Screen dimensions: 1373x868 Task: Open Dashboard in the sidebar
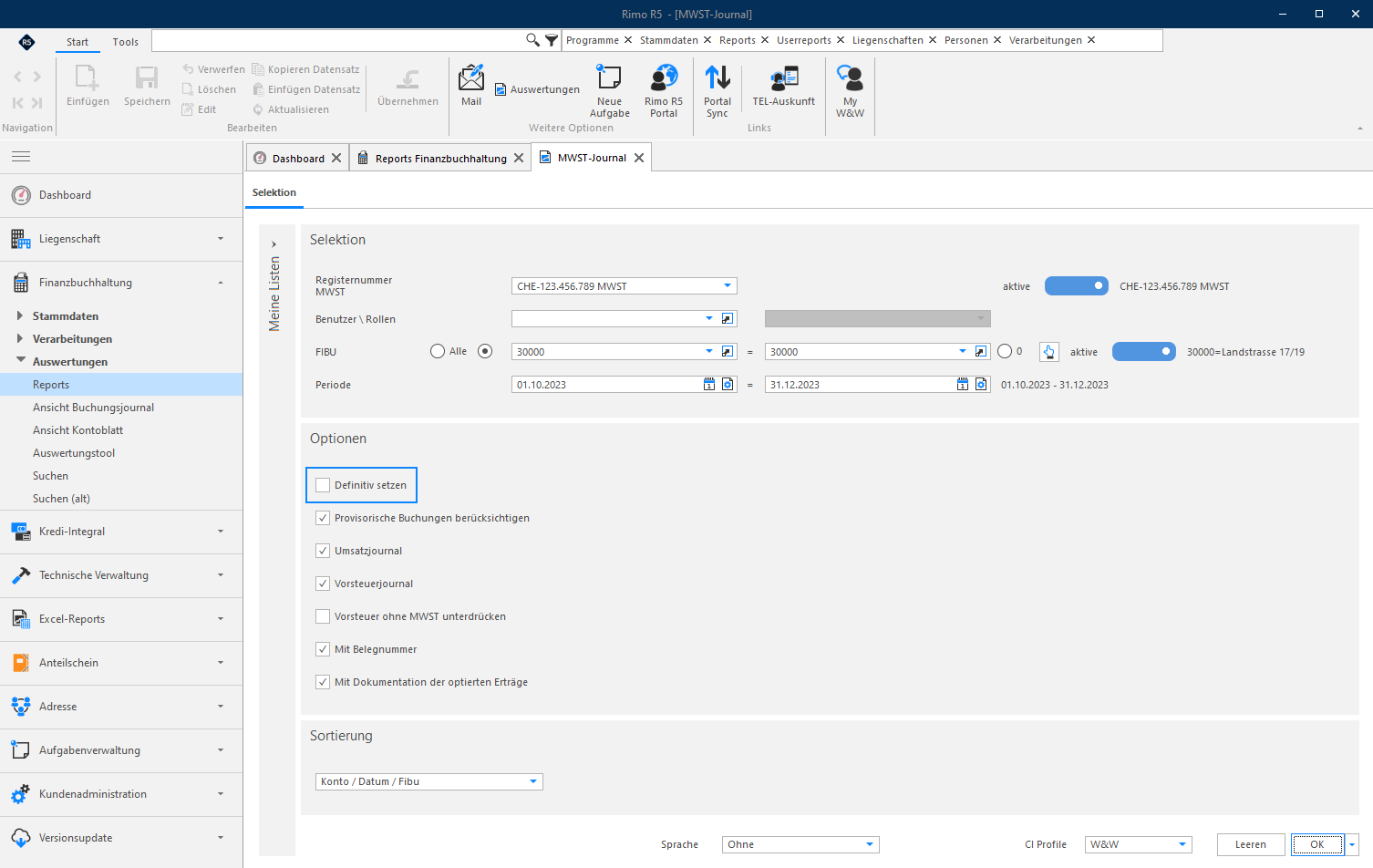pos(121,195)
